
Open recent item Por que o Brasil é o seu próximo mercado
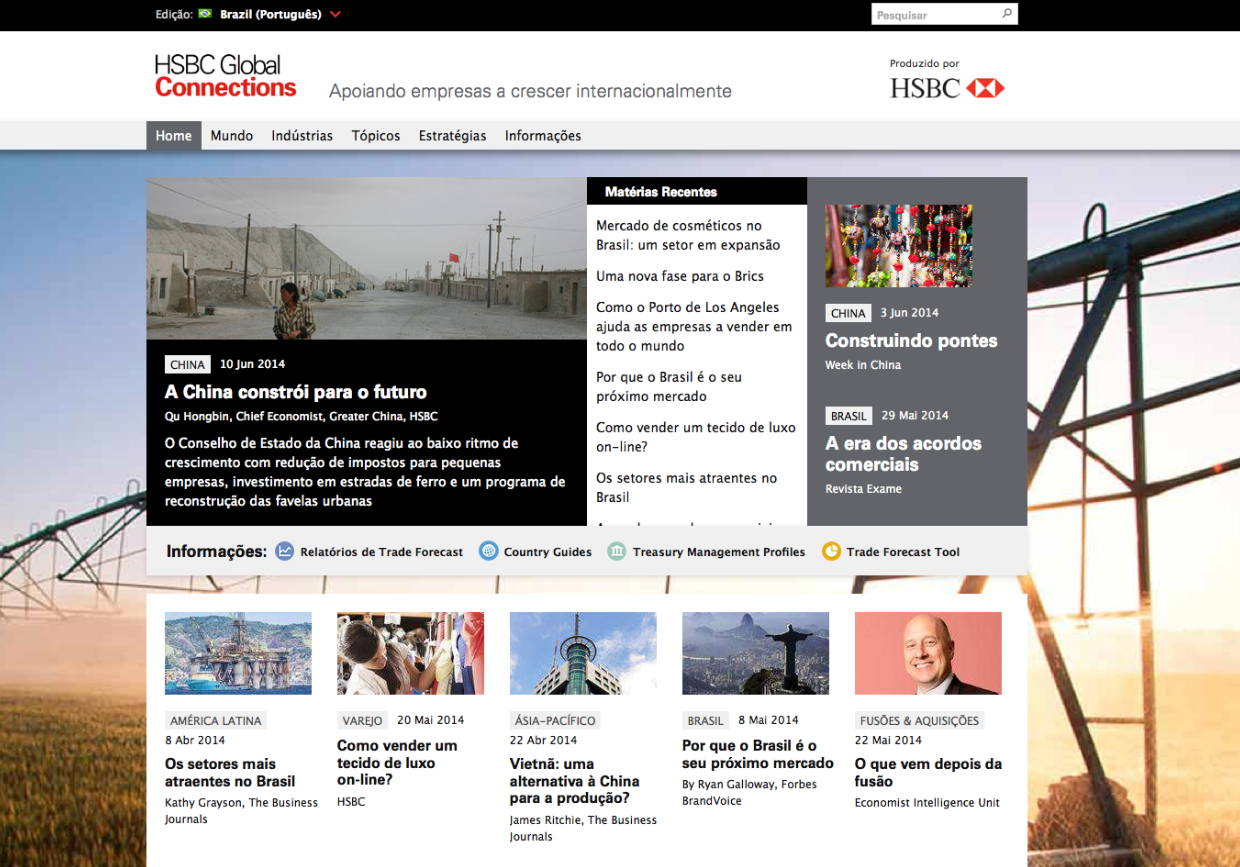(669, 387)
